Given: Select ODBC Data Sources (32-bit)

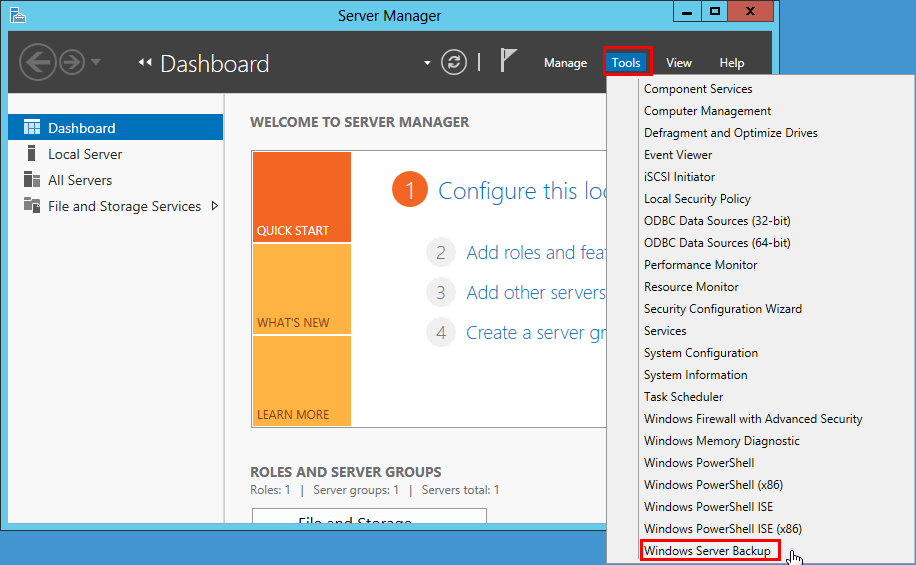Looking at the screenshot, I should [x=717, y=221].
